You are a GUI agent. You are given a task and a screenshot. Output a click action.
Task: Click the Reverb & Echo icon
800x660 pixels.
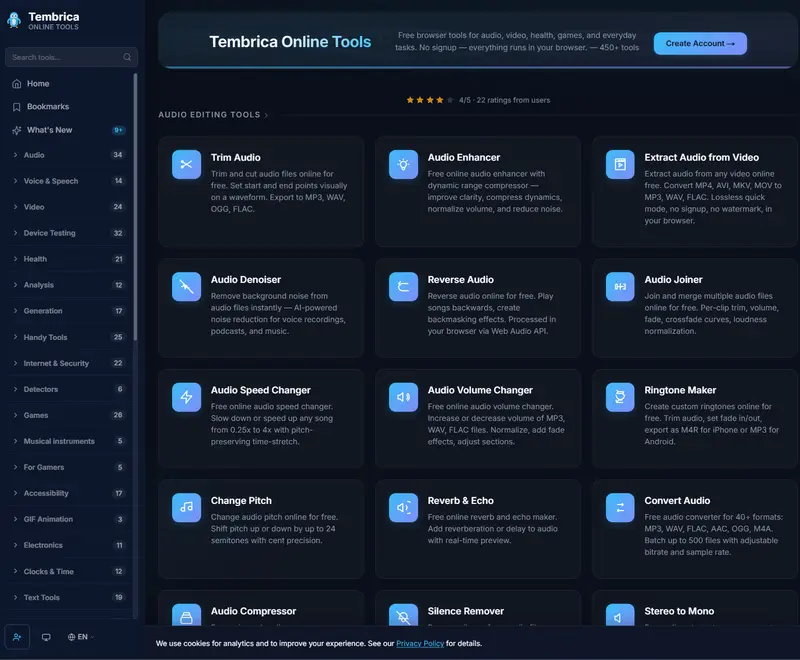tap(403, 507)
